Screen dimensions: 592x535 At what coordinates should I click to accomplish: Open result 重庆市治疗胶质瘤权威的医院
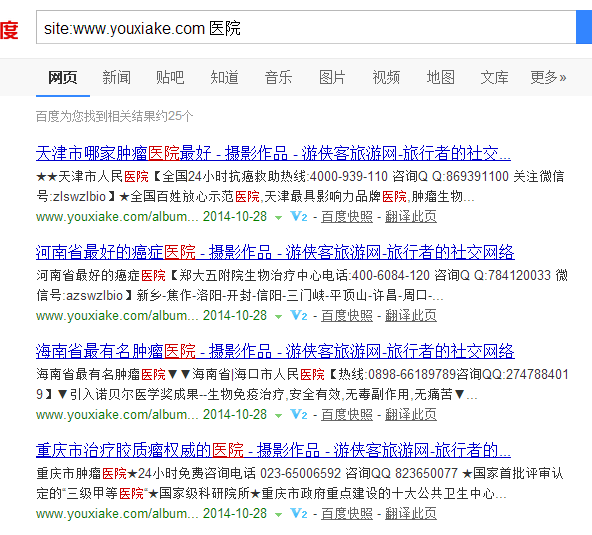273,450
